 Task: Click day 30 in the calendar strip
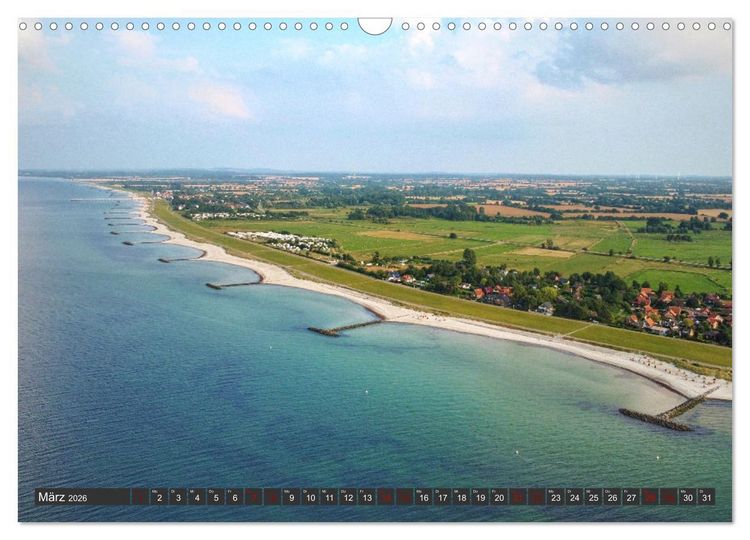[688, 496]
